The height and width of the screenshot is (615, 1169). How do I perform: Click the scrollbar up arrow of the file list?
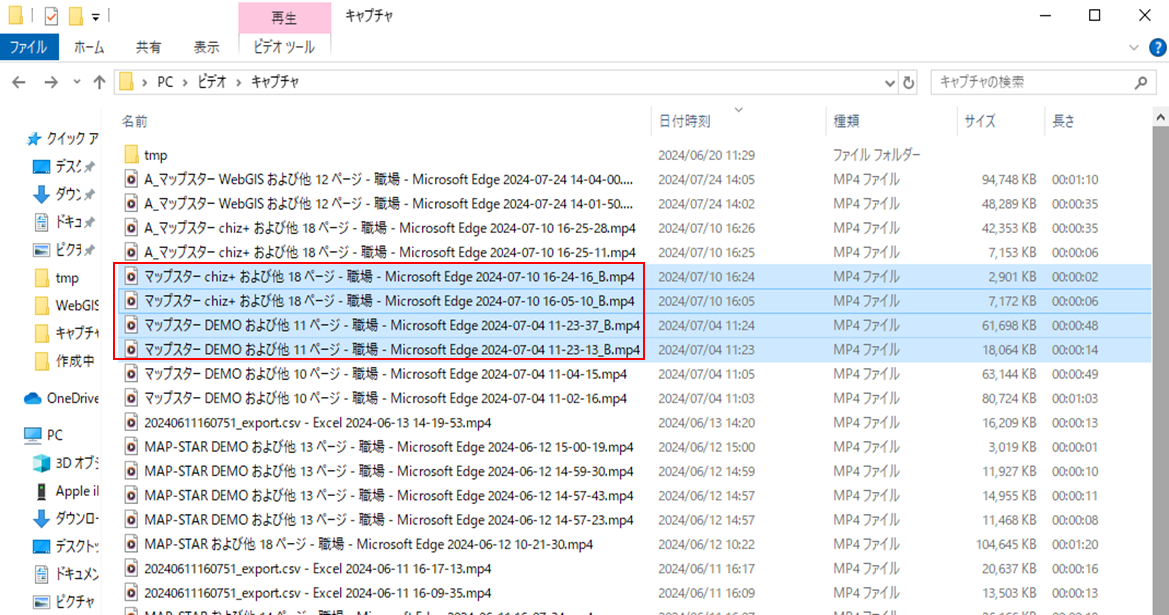click(x=1161, y=118)
